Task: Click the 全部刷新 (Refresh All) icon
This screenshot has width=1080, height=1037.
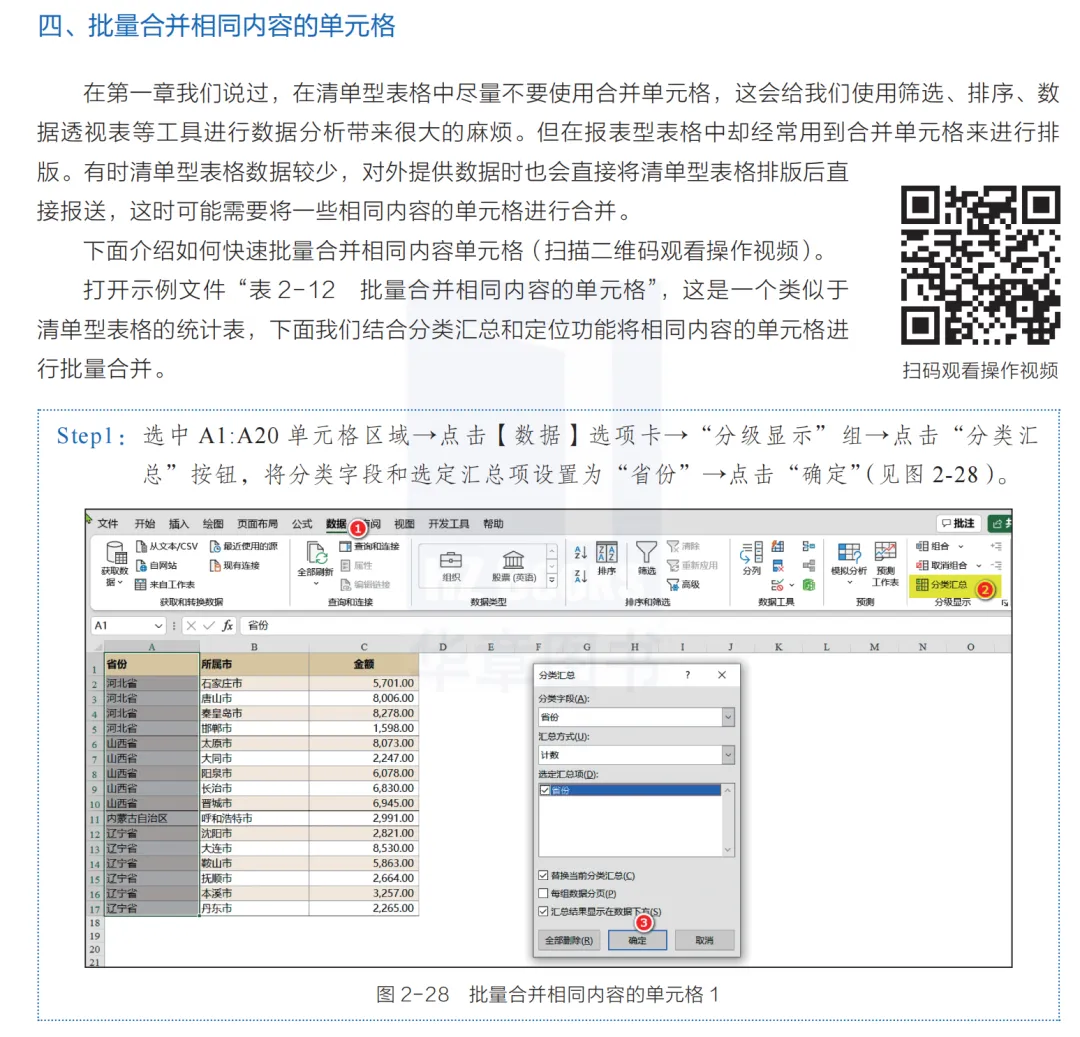Action: click(x=316, y=554)
